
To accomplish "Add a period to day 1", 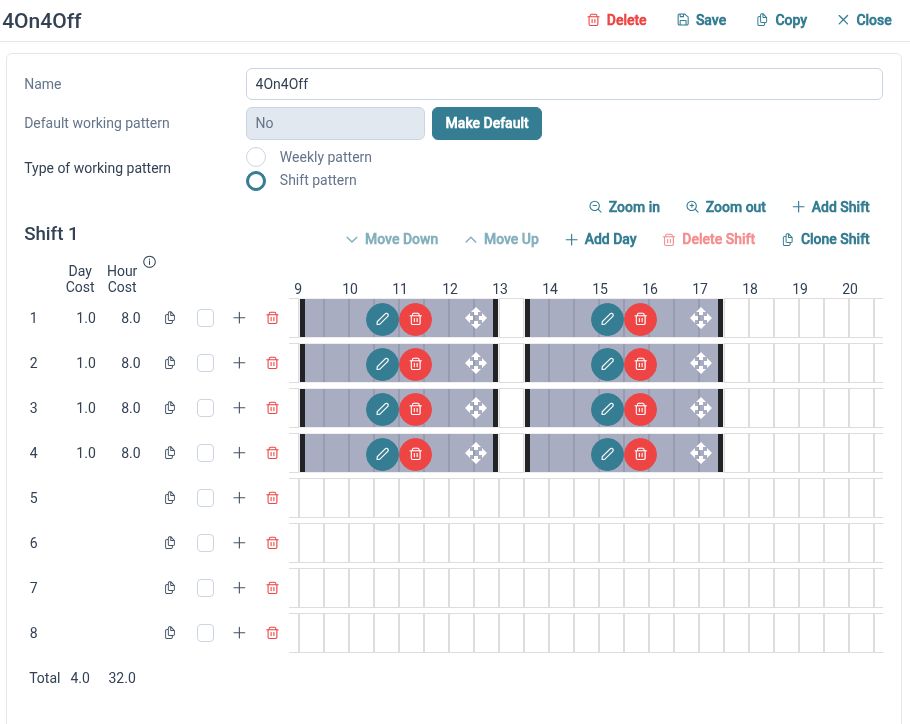I will click(x=239, y=318).
